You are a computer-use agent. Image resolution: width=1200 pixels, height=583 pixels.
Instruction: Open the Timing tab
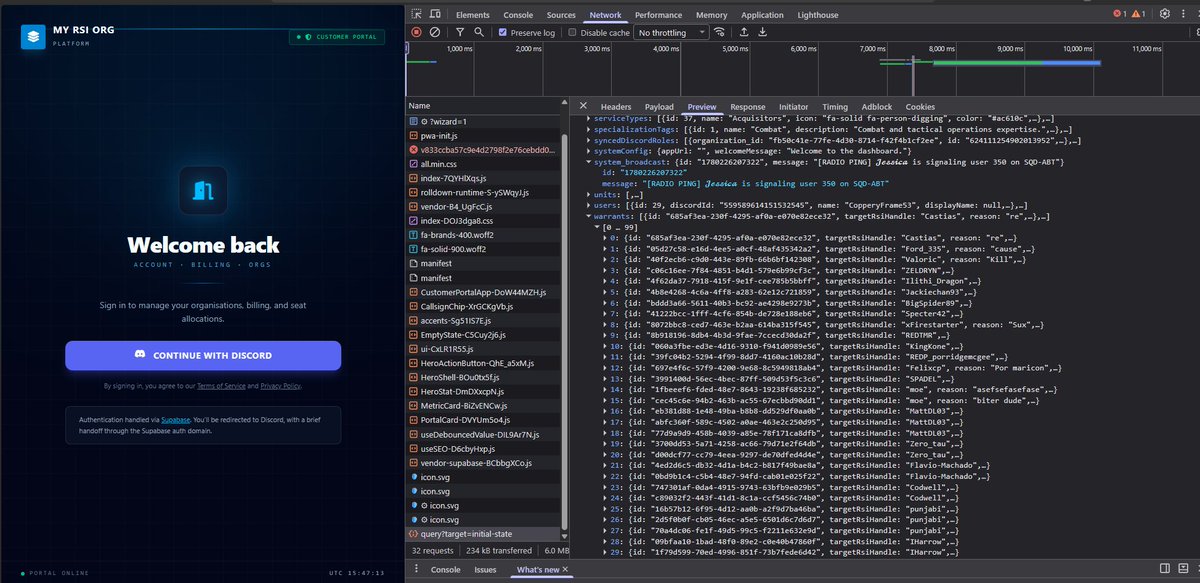[x=835, y=107]
